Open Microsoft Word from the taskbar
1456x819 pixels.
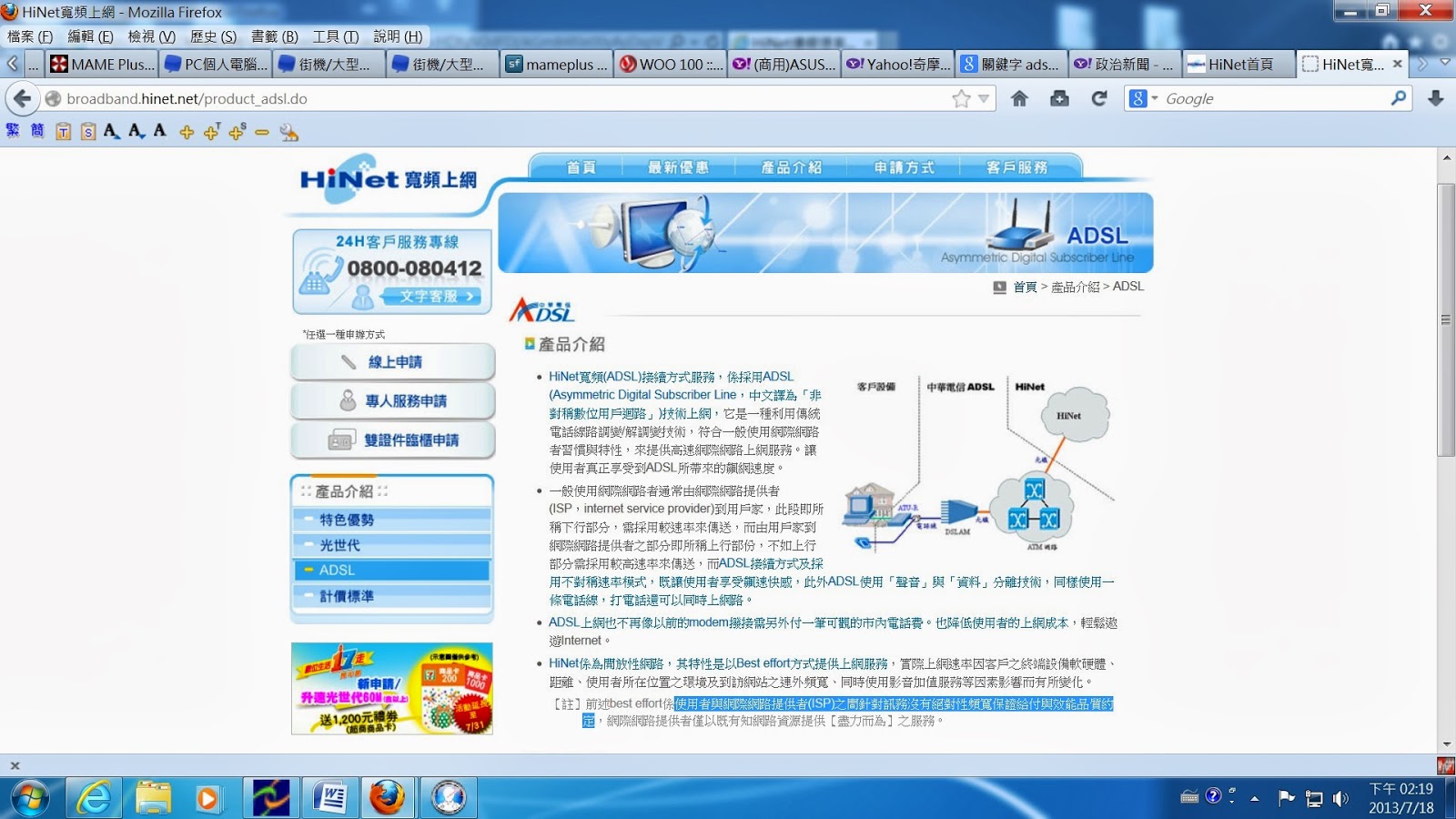(x=329, y=798)
